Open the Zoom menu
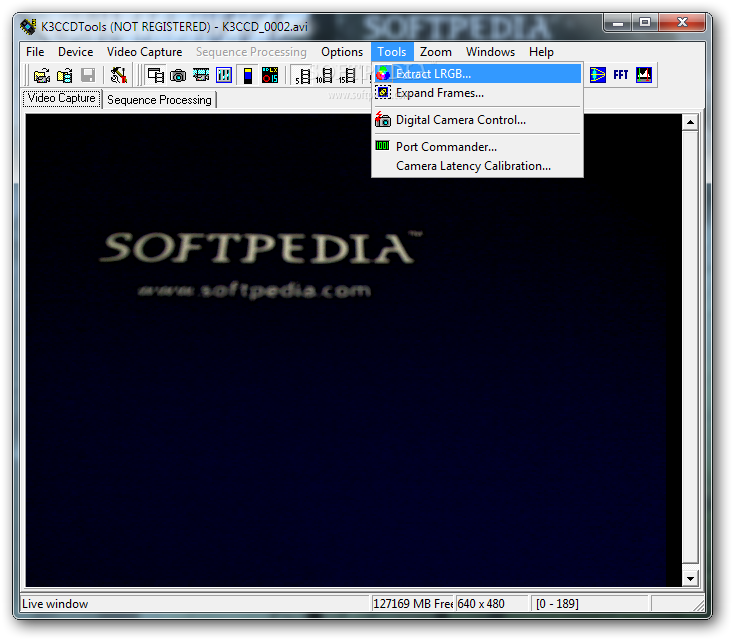This screenshot has width=733, height=640. click(x=436, y=52)
